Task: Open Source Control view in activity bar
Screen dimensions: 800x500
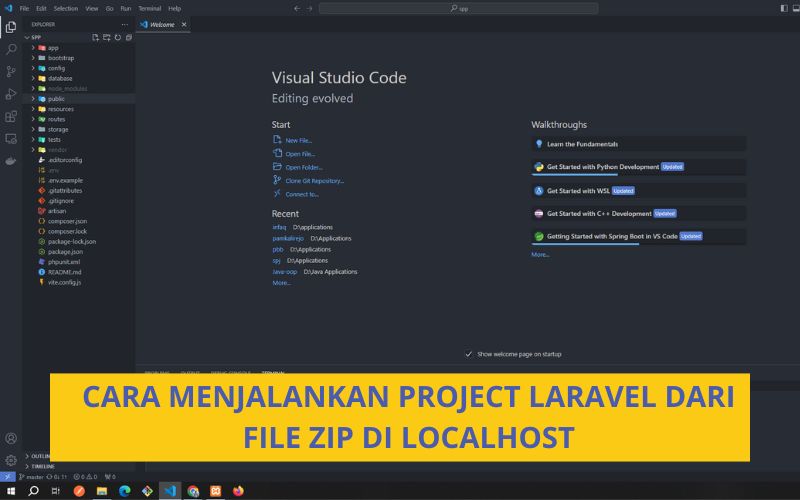Action: pyautogui.click(x=11, y=71)
